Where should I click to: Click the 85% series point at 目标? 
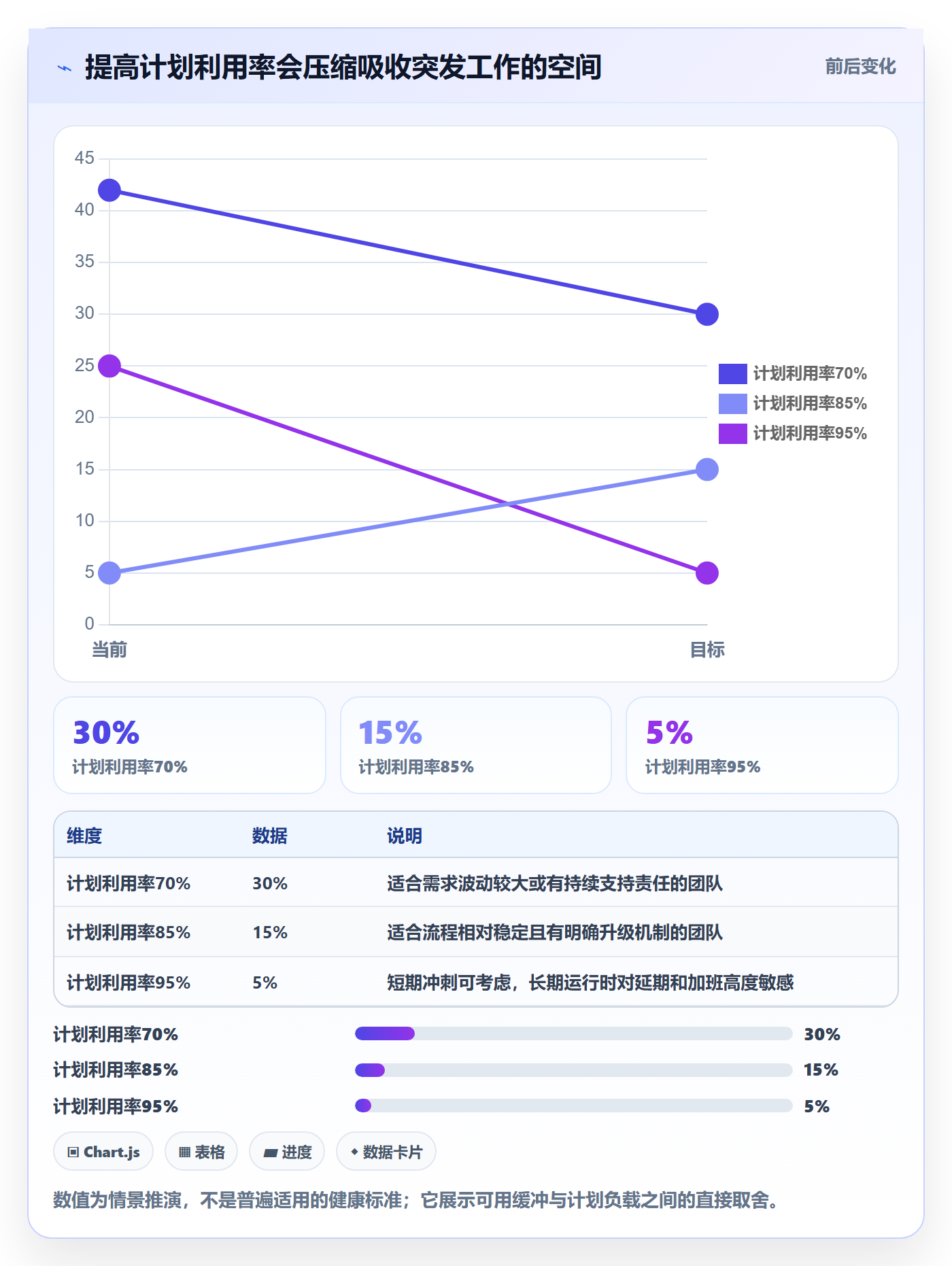[707, 470]
